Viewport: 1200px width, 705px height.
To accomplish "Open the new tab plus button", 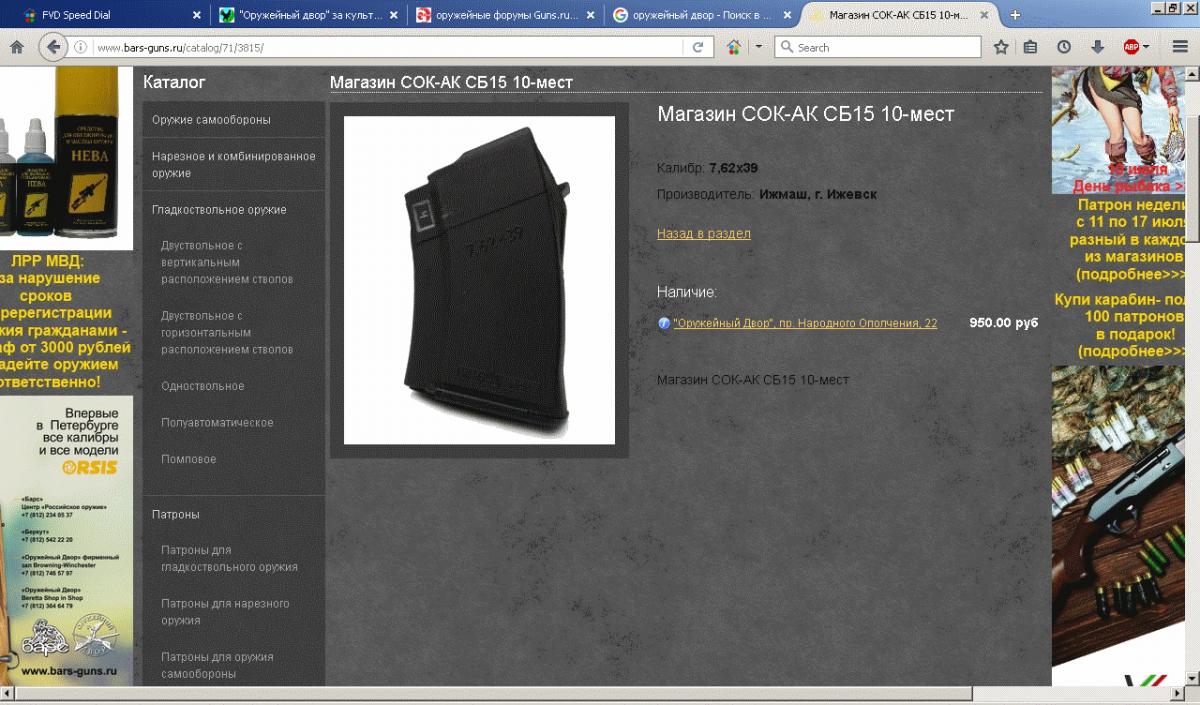I will click(1016, 15).
